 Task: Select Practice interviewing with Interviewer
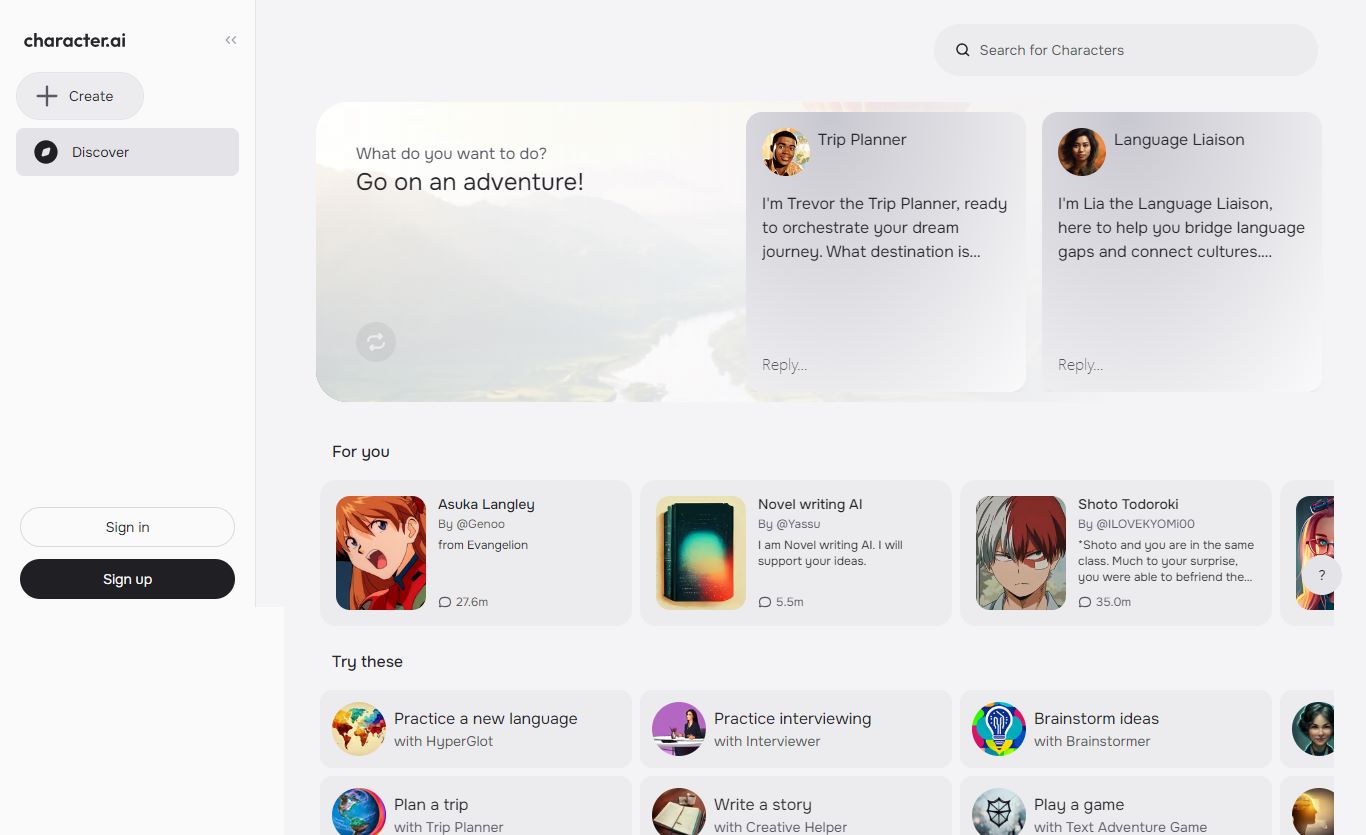point(796,729)
